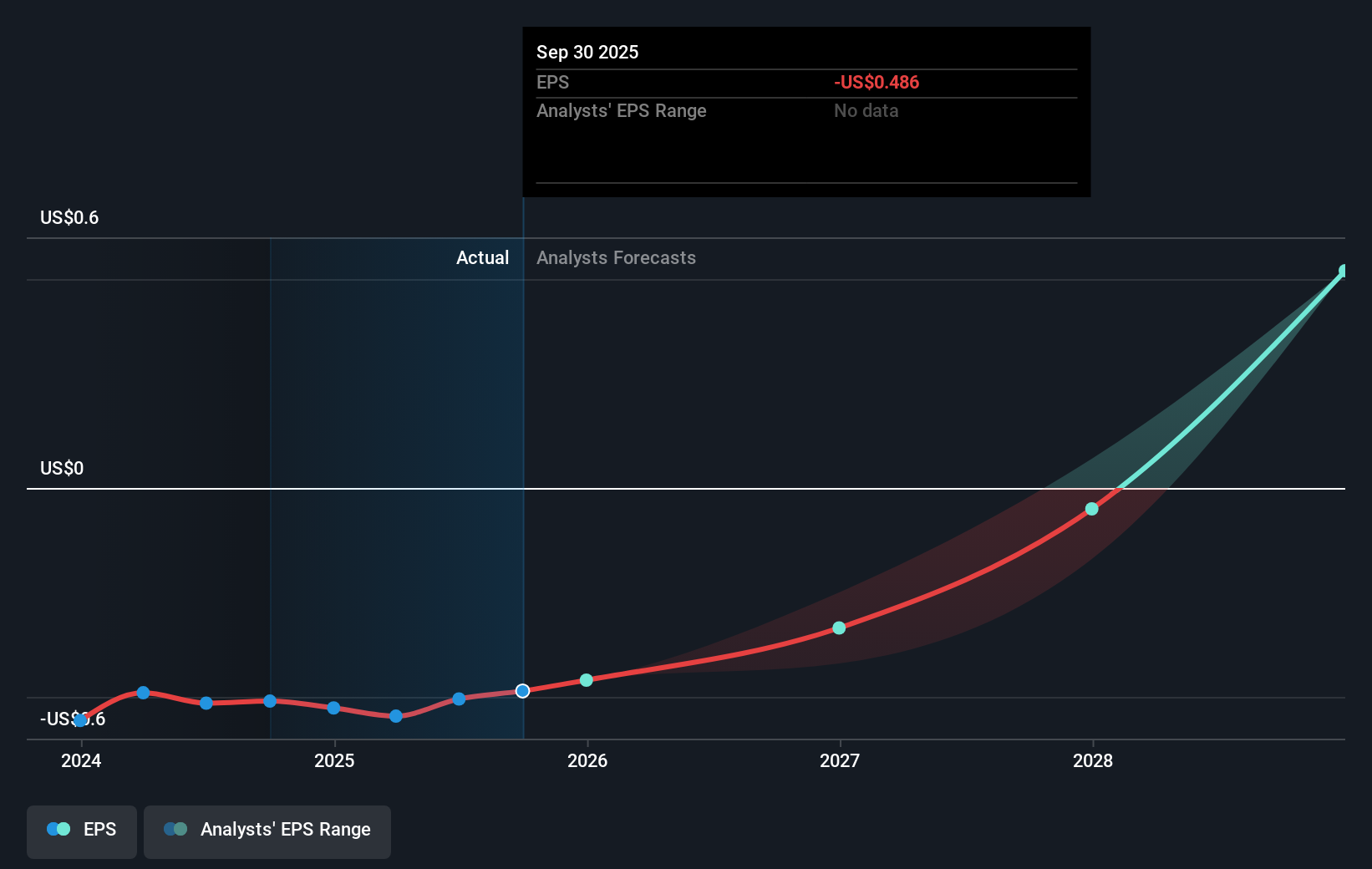
Task: Click the 'Analysts Forecasts' label
Action: 616,258
